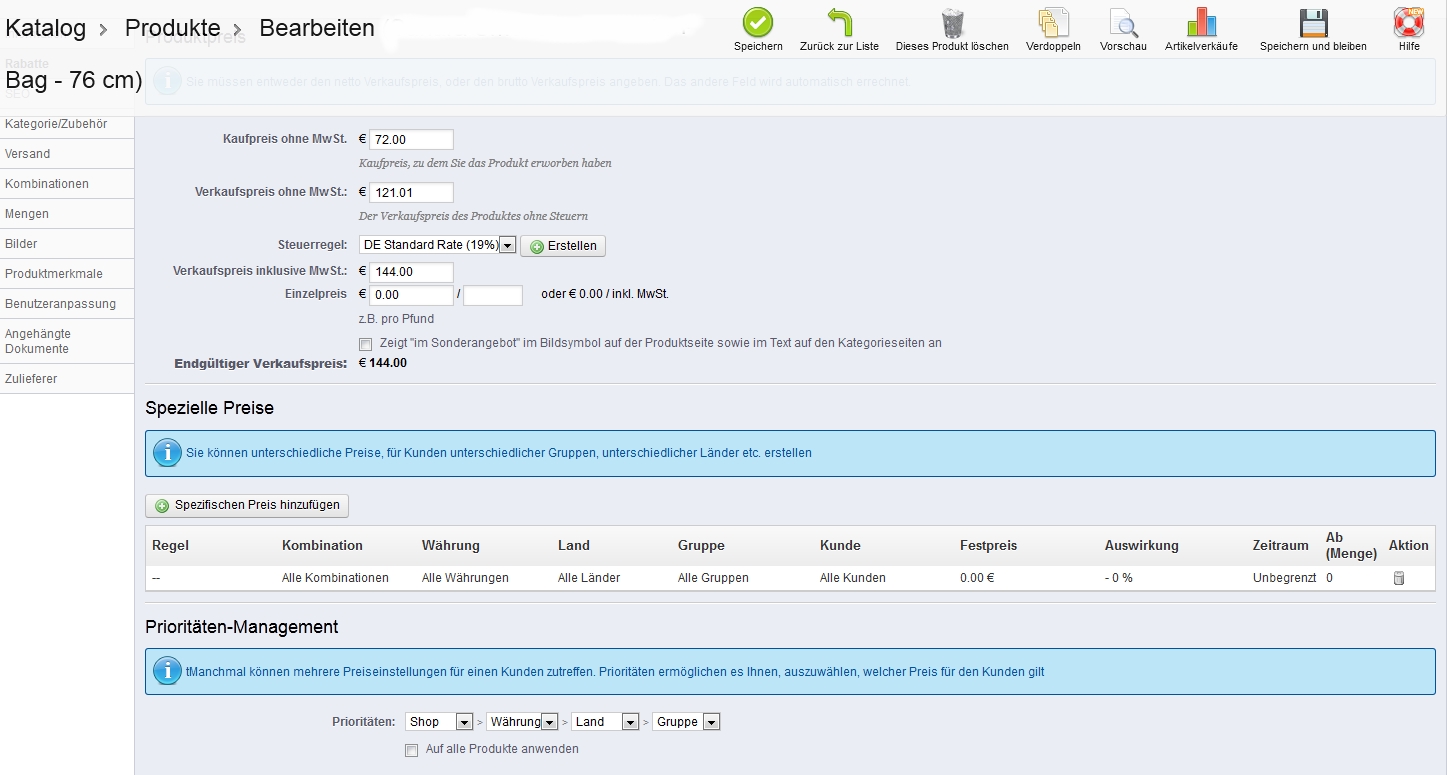Viewport: 1447px width, 775px height.
Task: Go to the Bilder tab
Action: click(67, 244)
